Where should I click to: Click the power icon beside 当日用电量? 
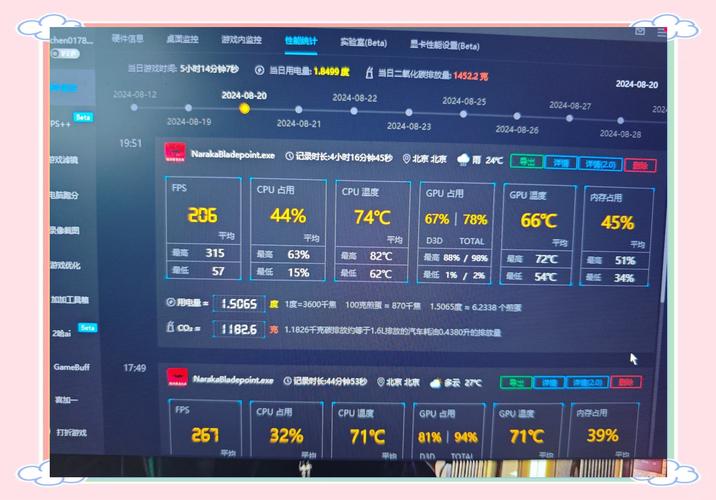point(259,70)
